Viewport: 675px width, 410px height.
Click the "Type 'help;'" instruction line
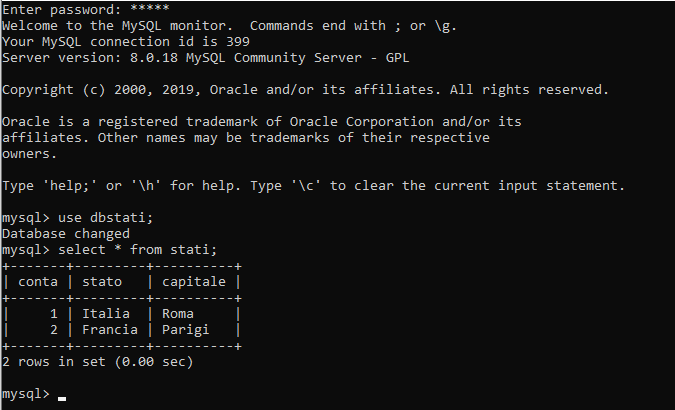(x=313, y=186)
